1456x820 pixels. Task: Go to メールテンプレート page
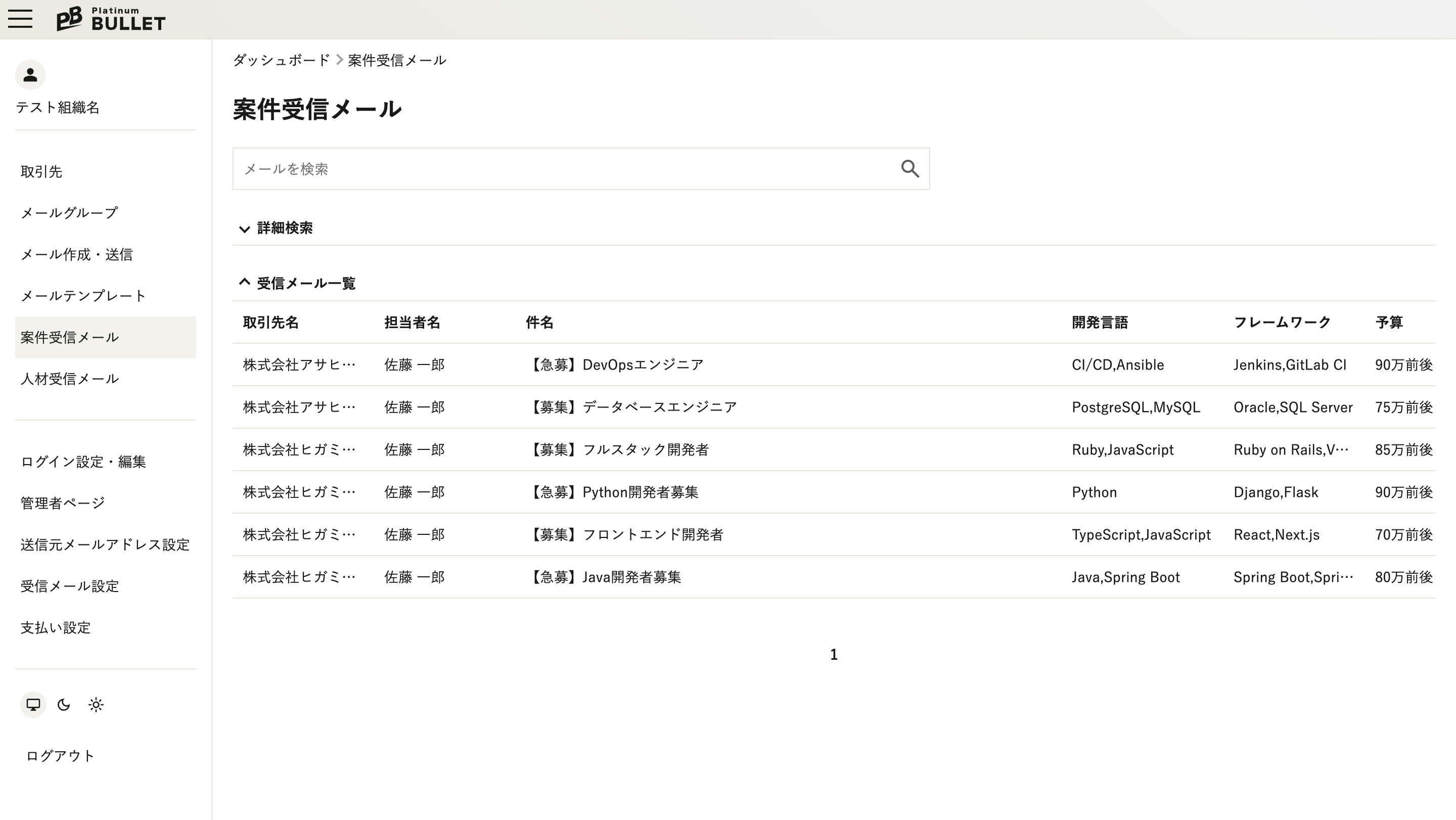click(x=83, y=296)
